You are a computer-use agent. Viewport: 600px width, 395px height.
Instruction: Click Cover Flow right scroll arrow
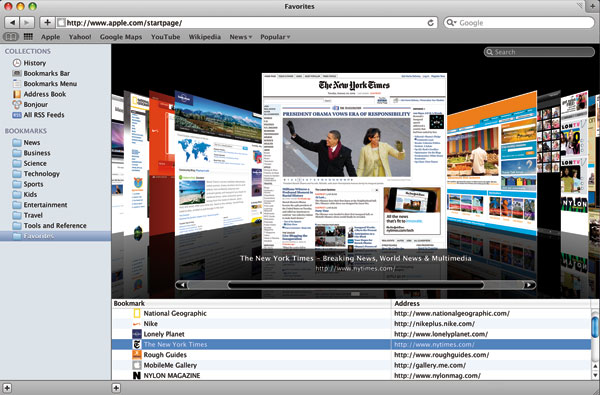[529, 285]
